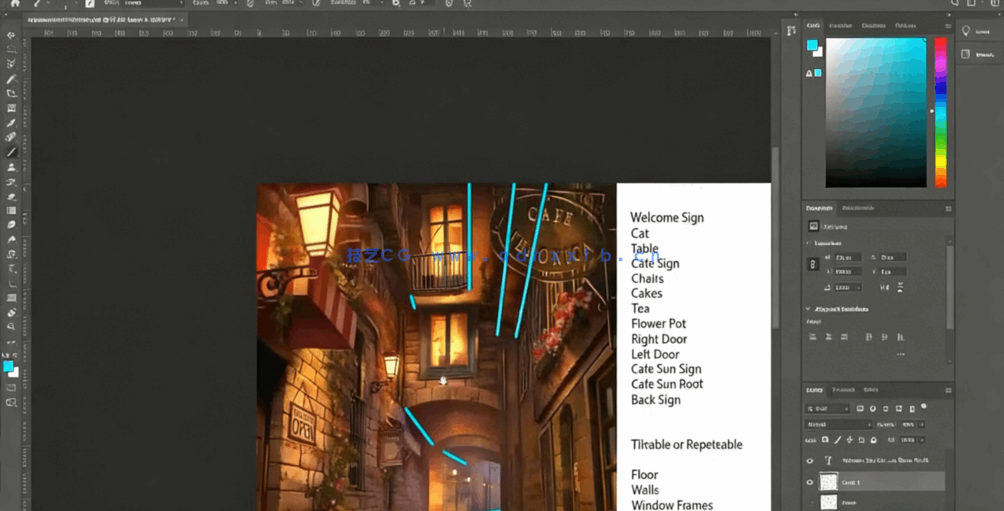1004x511 pixels.
Task: Click the link width and height icon
Action: pos(813,264)
